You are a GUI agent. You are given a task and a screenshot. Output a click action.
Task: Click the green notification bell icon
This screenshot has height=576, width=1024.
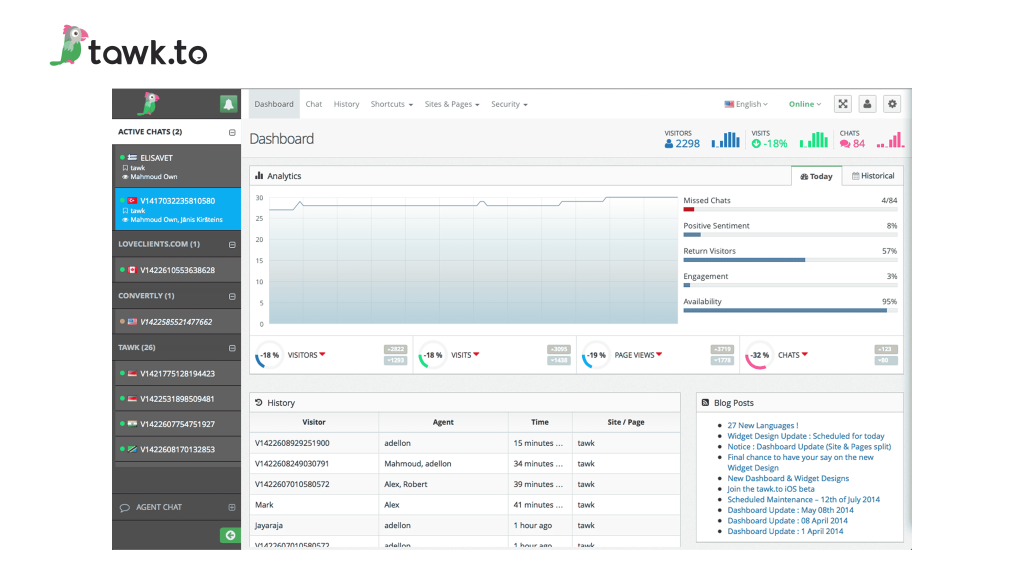tap(229, 104)
